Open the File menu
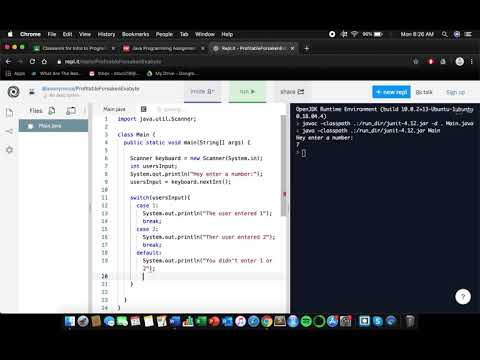The height and width of the screenshot is (360, 480). coord(52,34)
